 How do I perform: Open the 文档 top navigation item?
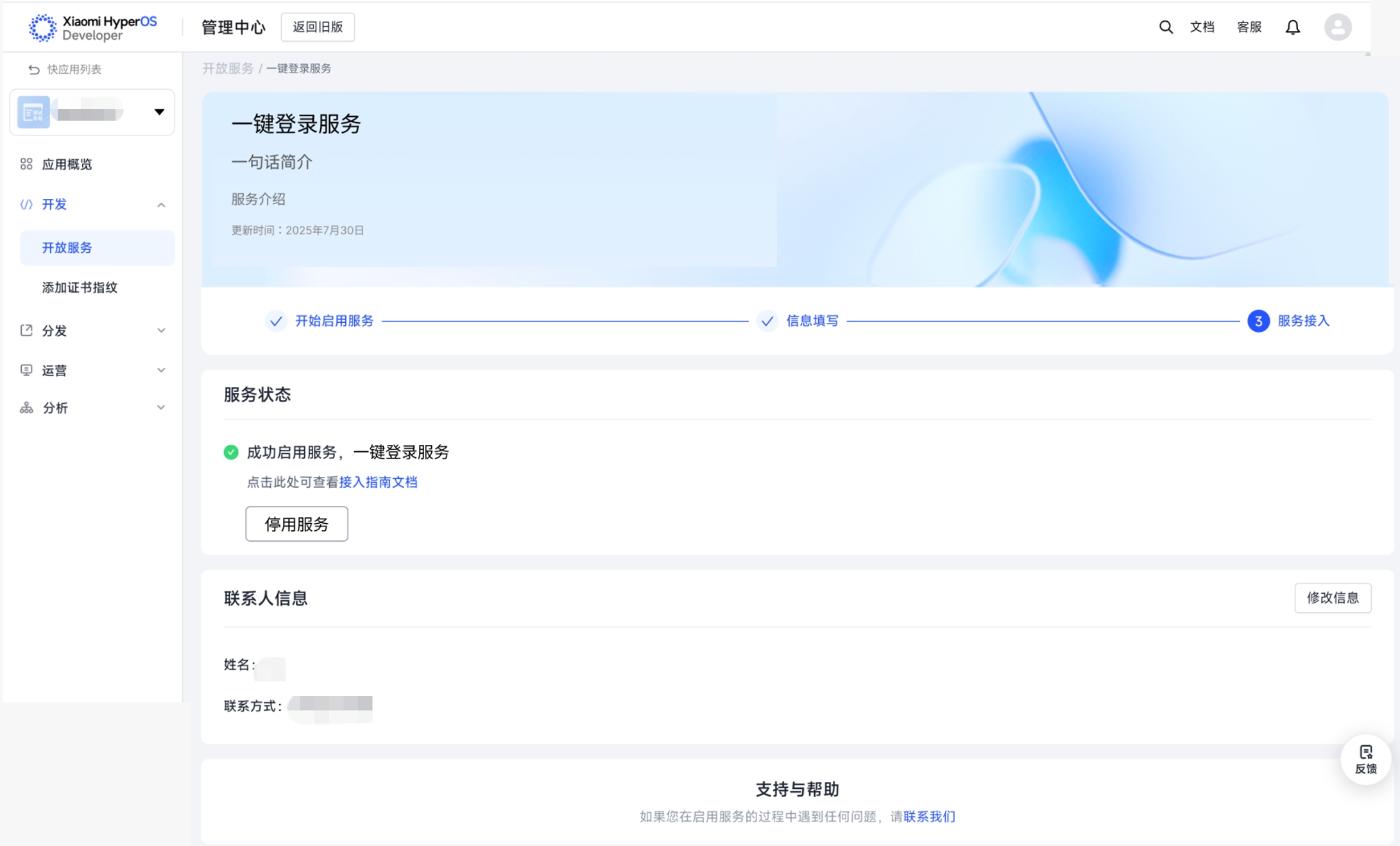[1202, 27]
